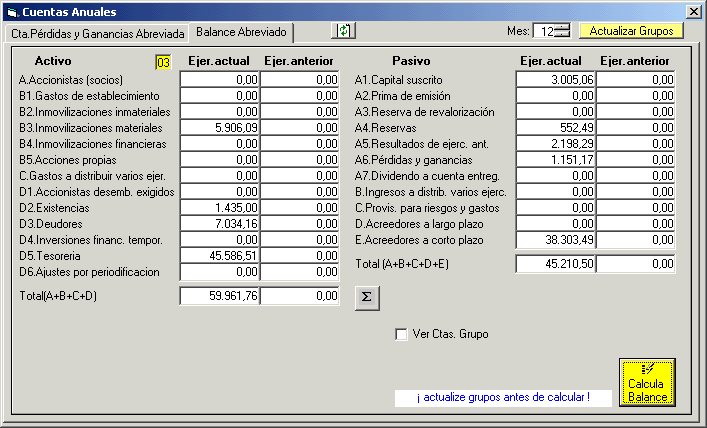Click B3.Inmovilizaciones materiales current year field
707x428 pixels.
(220, 128)
